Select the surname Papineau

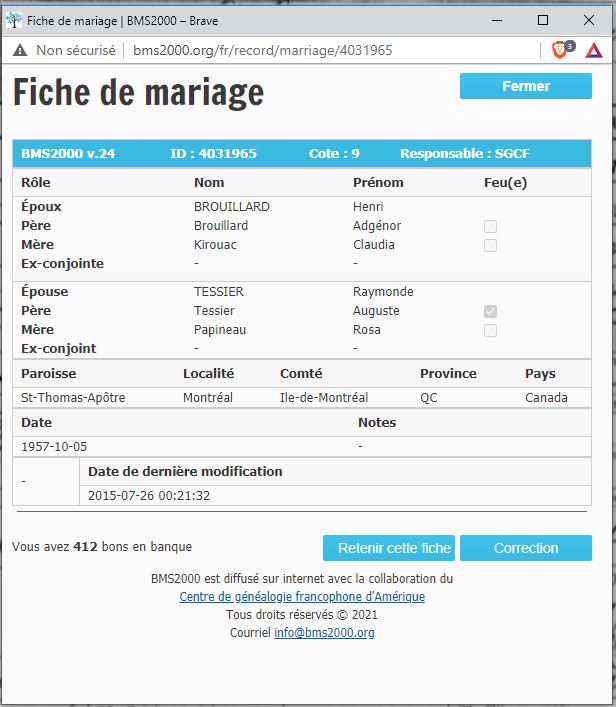[220, 330]
